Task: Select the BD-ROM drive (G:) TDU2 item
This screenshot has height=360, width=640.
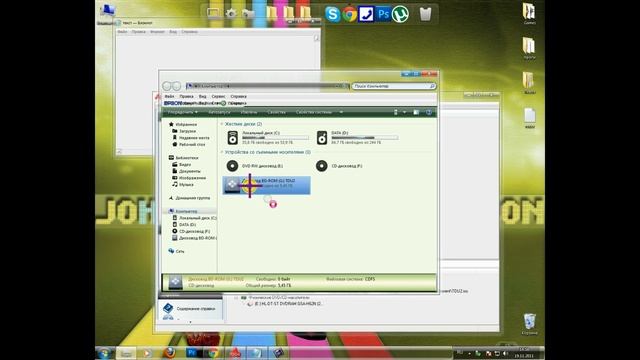Action: tap(267, 185)
